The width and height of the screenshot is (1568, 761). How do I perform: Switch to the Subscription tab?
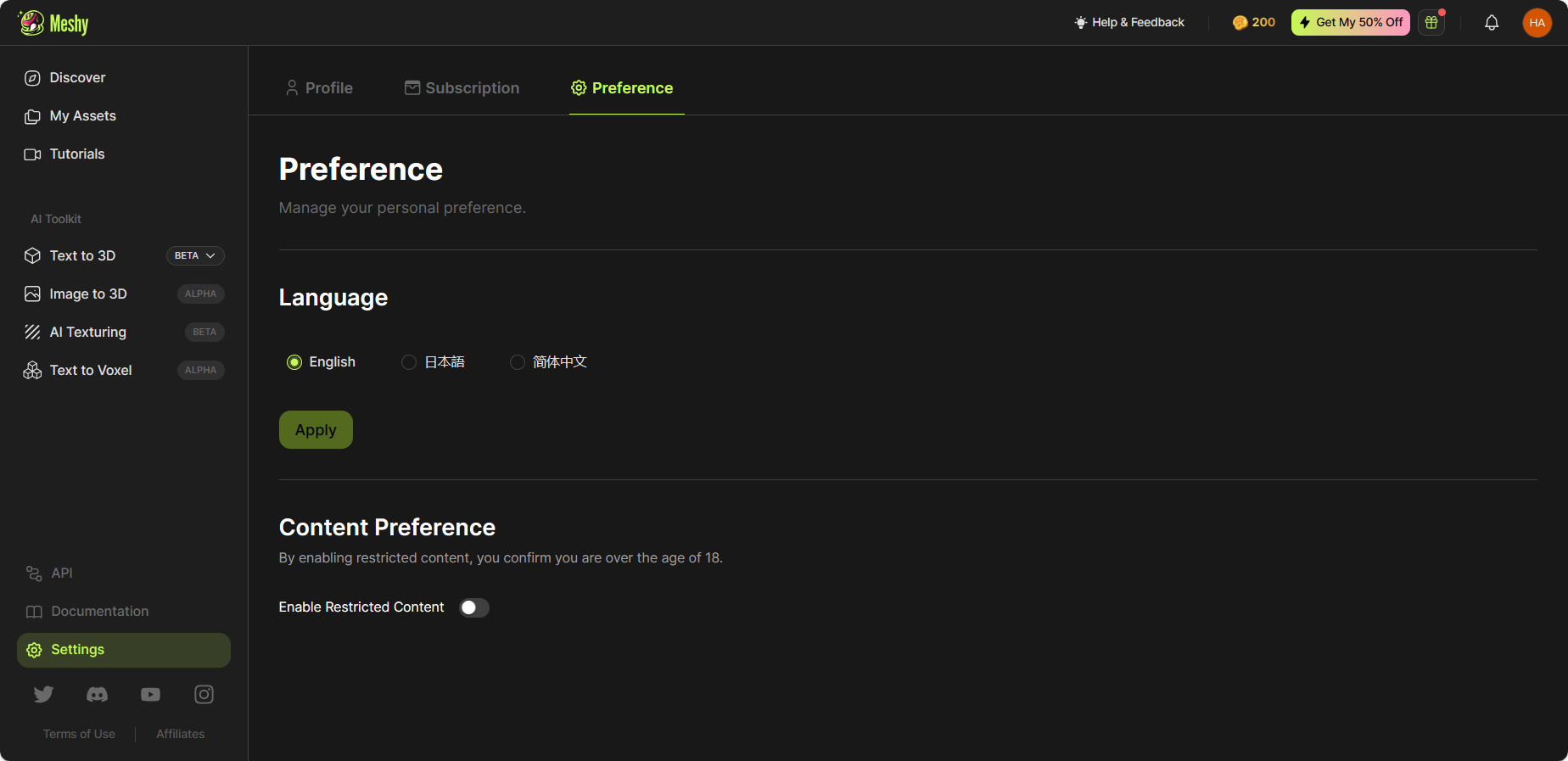(462, 88)
